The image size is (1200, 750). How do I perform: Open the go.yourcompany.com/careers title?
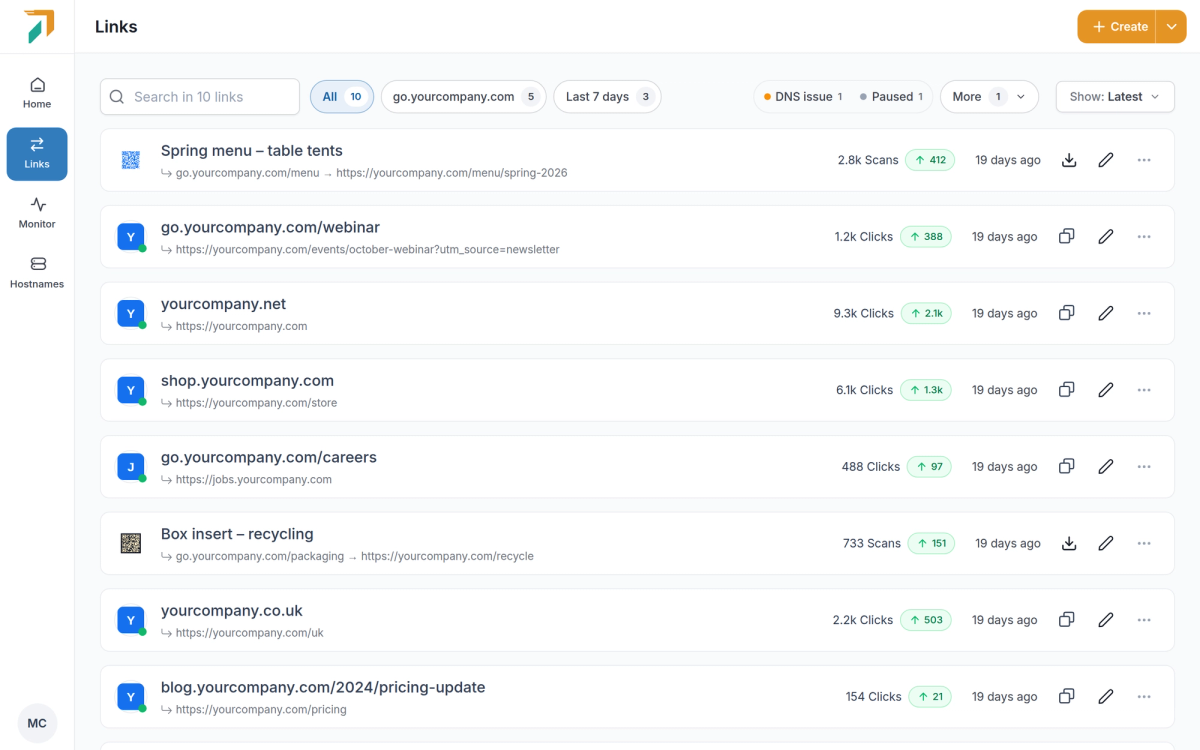269,458
